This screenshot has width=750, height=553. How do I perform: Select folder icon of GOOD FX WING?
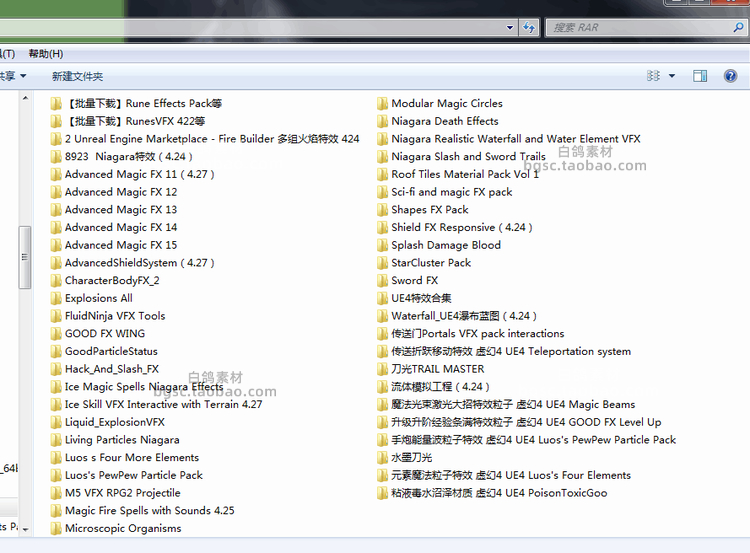point(56,333)
